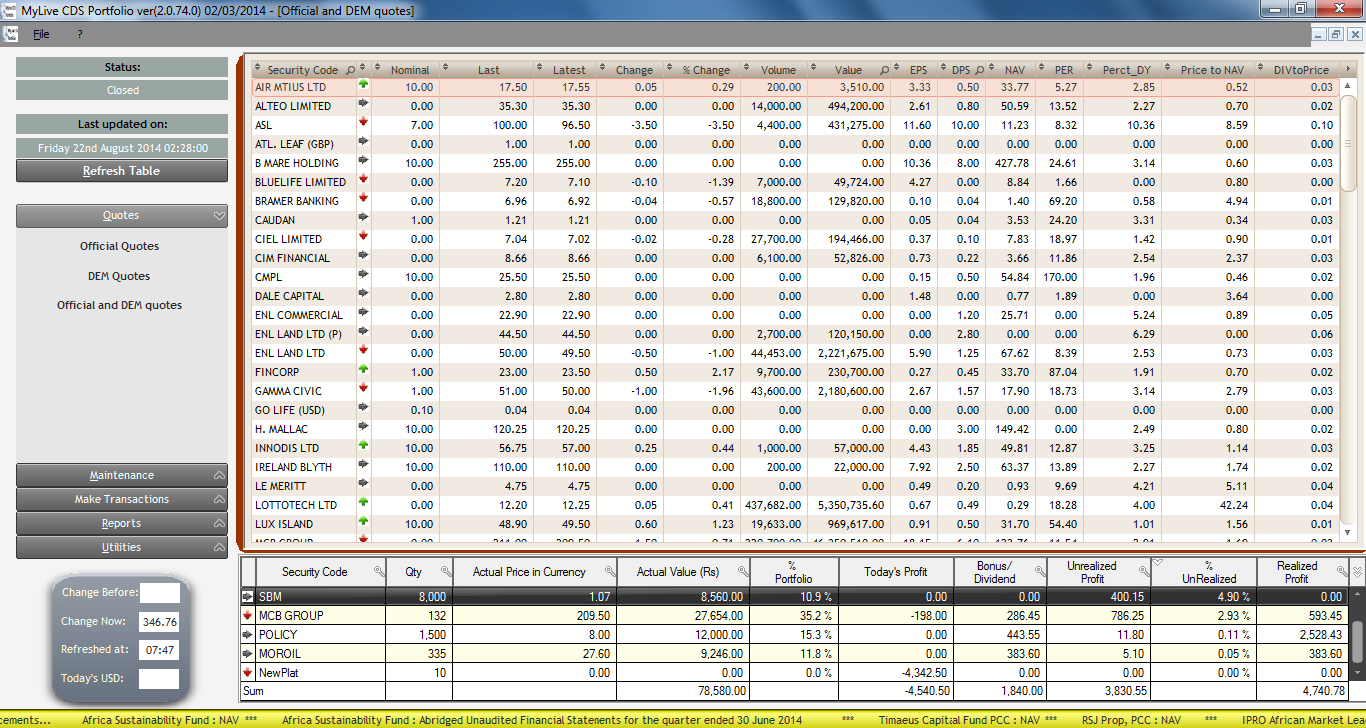This screenshot has width=1366, height=728.
Task: Click the MDI child window icon beside File
Action: pos(11,34)
